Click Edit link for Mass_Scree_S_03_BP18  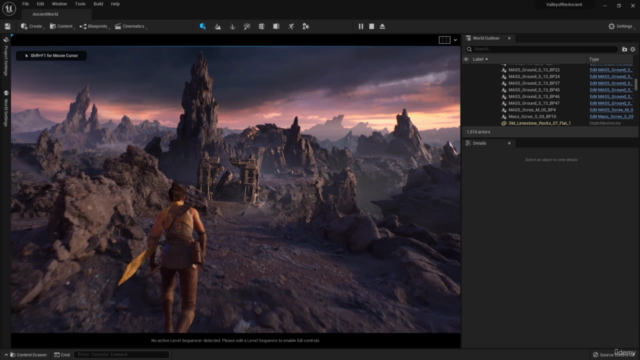pyautogui.click(x=611, y=117)
